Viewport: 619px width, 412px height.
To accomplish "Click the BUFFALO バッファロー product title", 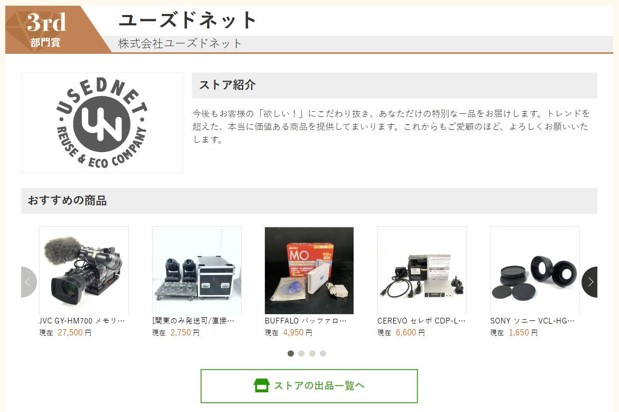I will pyautogui.click(x=306, y=321).
